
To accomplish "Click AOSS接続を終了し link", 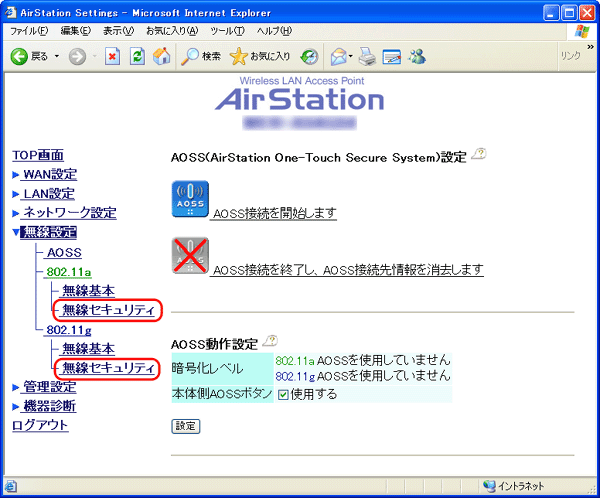I will (x=348, y=270).
